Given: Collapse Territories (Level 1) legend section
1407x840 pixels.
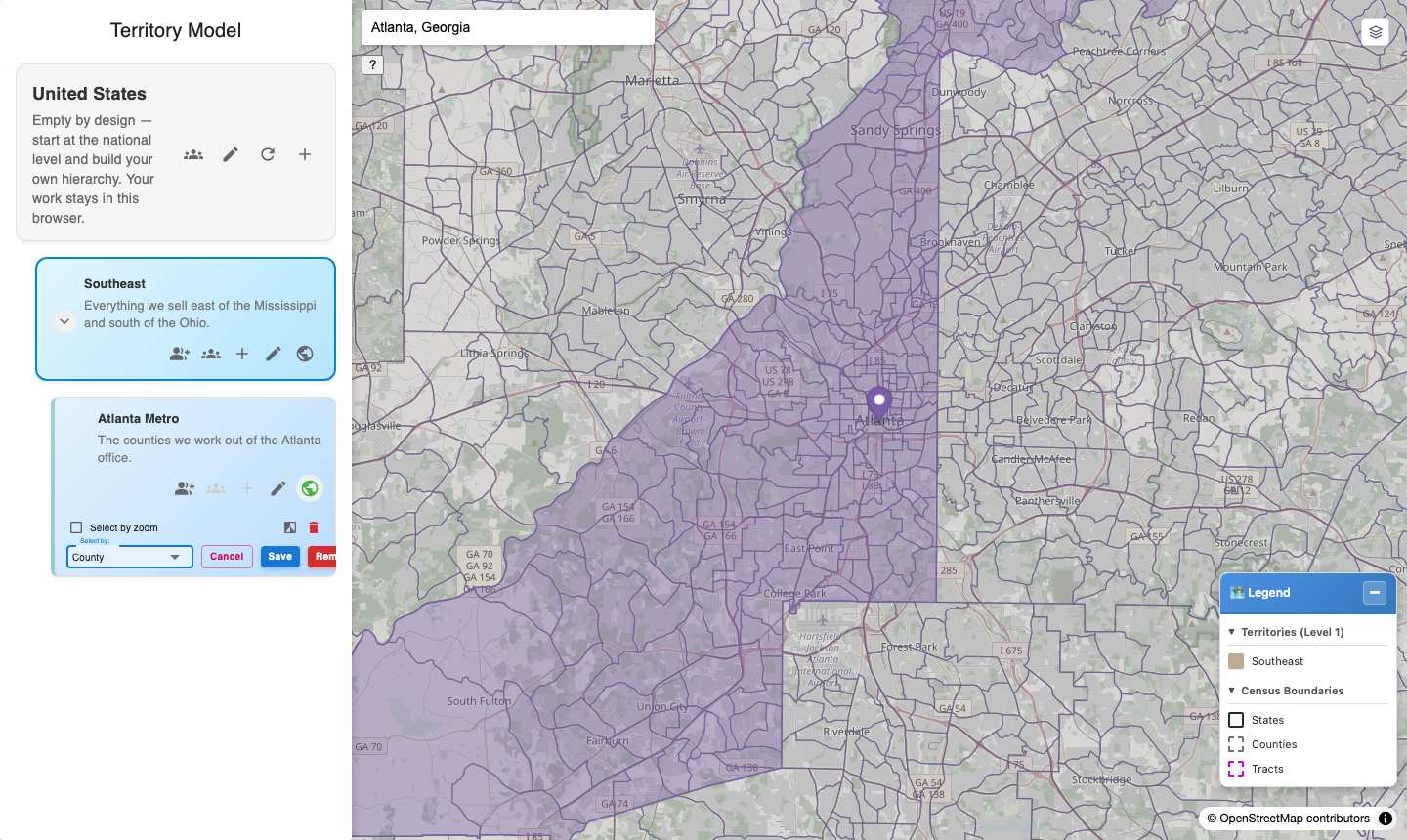Looking at the screenshot, I should (1231, 632).
